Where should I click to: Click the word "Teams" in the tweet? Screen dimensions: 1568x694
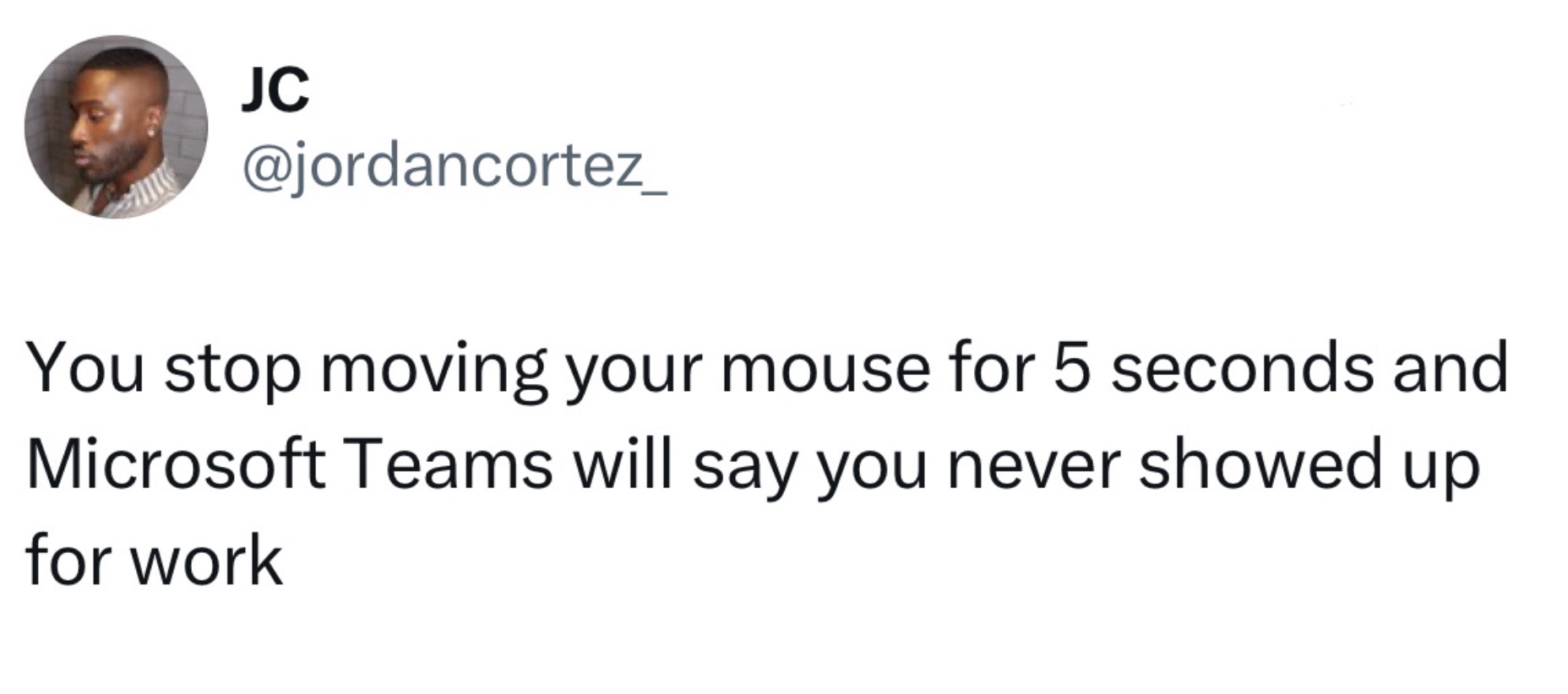coord(448,464)
